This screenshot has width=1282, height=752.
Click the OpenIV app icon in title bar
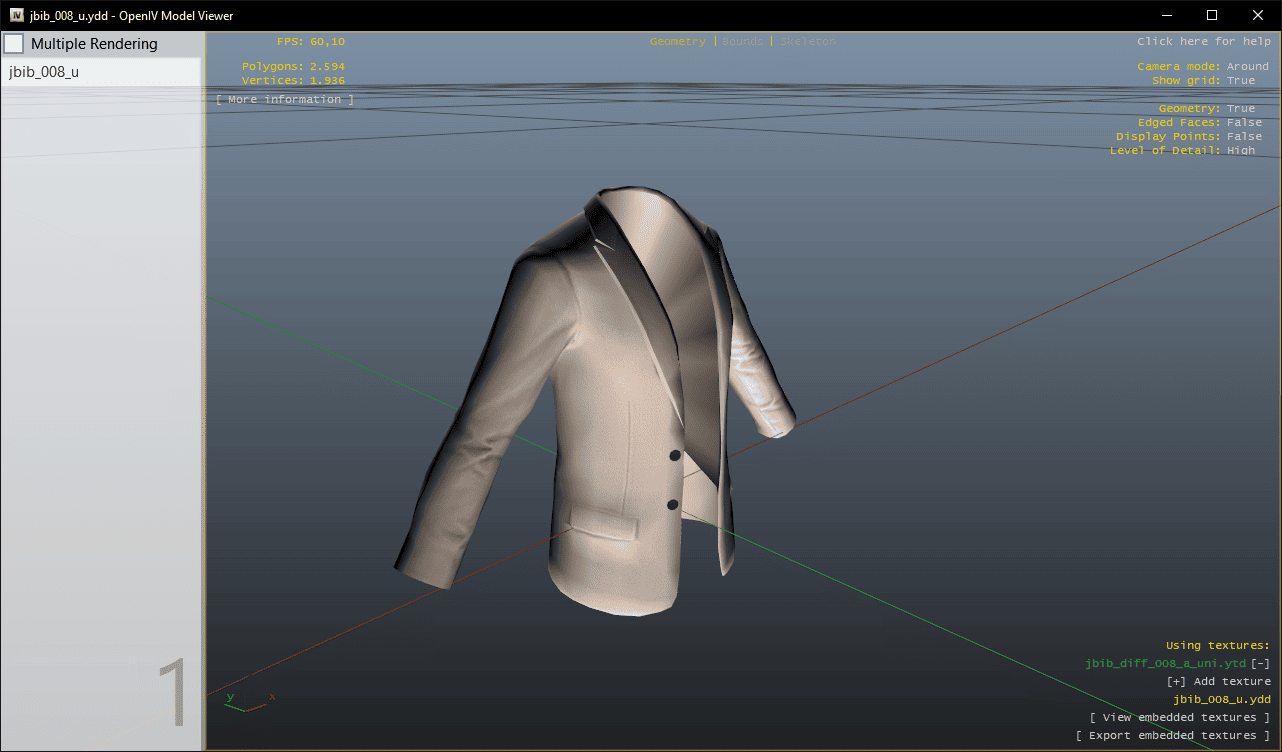[17, 15]
